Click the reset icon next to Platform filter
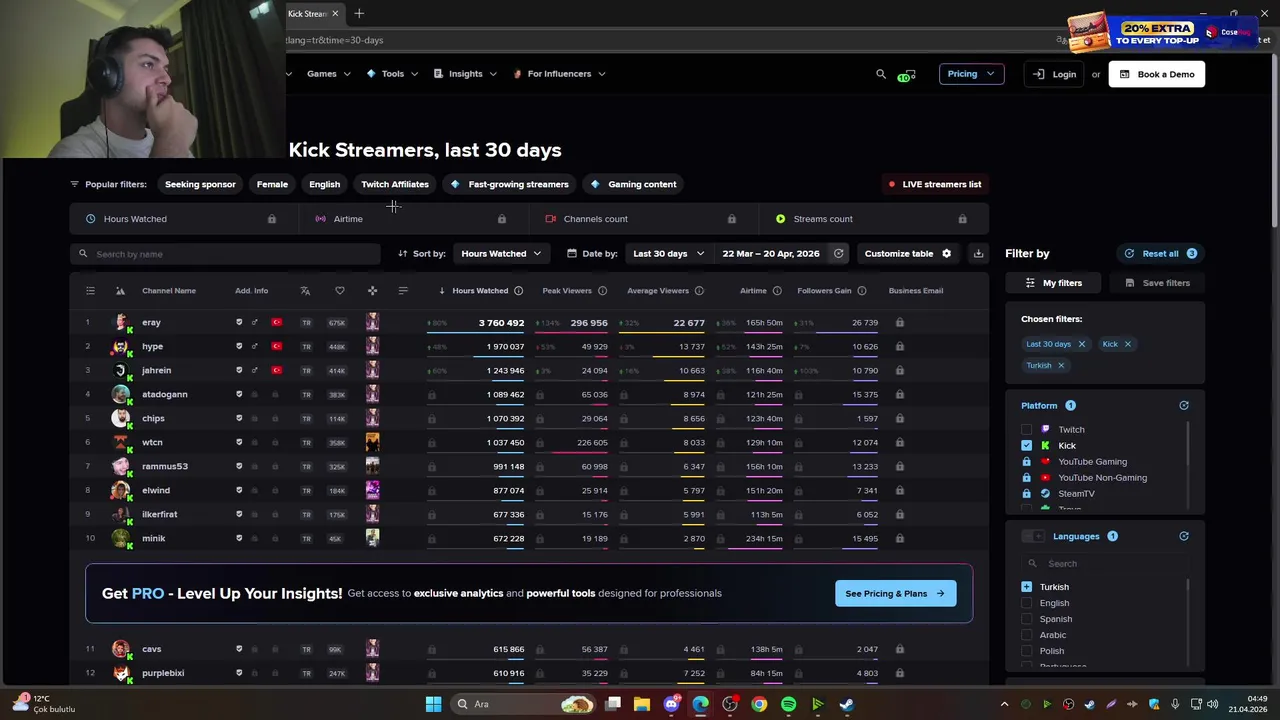This screenshot has width=1280, height=720. 1184,406
